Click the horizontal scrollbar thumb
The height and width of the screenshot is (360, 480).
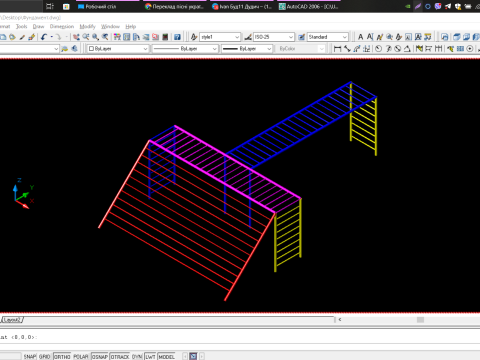click(x=420, y=320)
